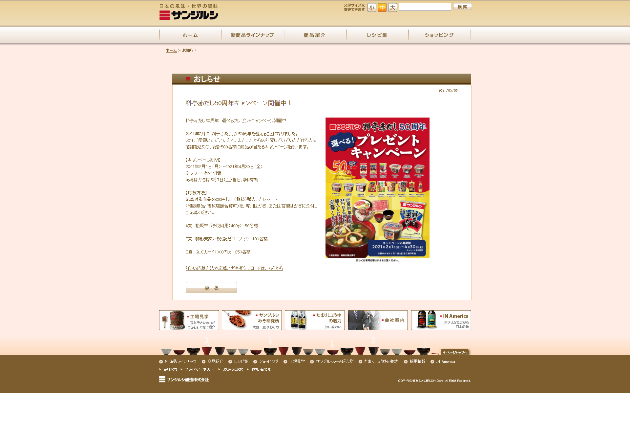Viewport: 630px width, 440px height.
Task: Click the Sanjirushi logo in the header
Action: pyautogui.click(x=190, y=13)
